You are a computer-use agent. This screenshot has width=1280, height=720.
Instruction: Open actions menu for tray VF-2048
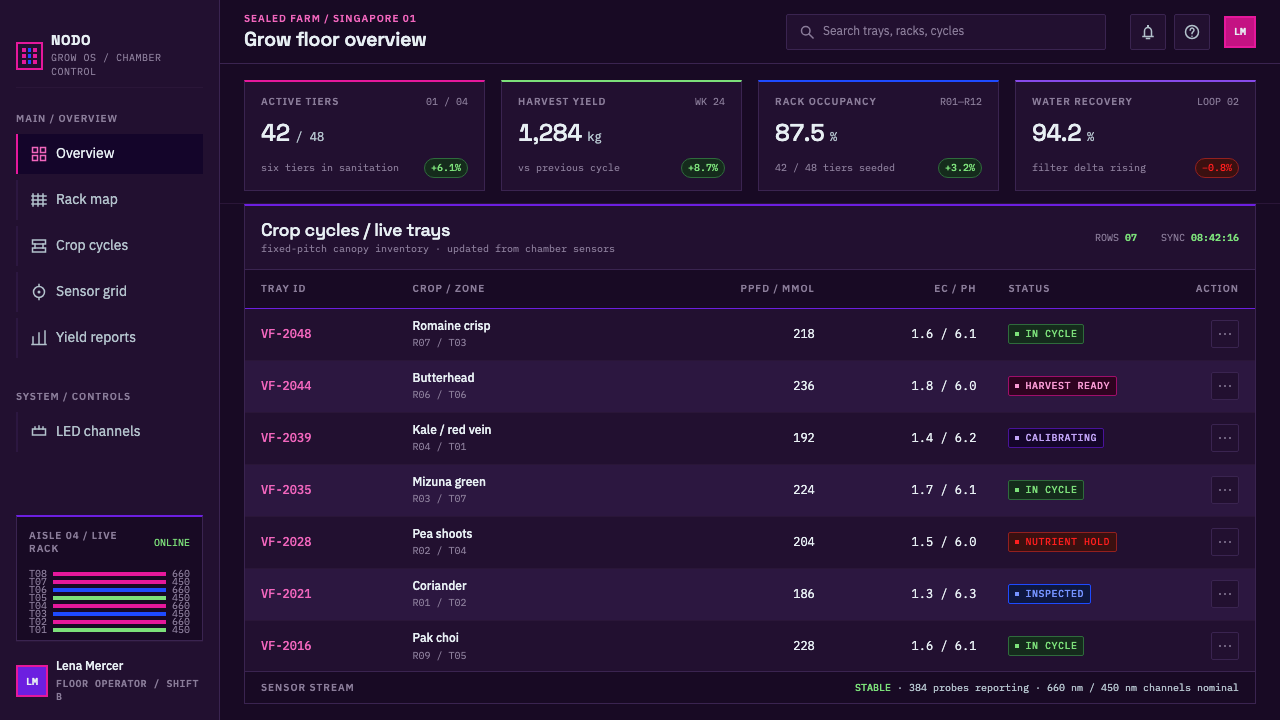point(1225,334)
